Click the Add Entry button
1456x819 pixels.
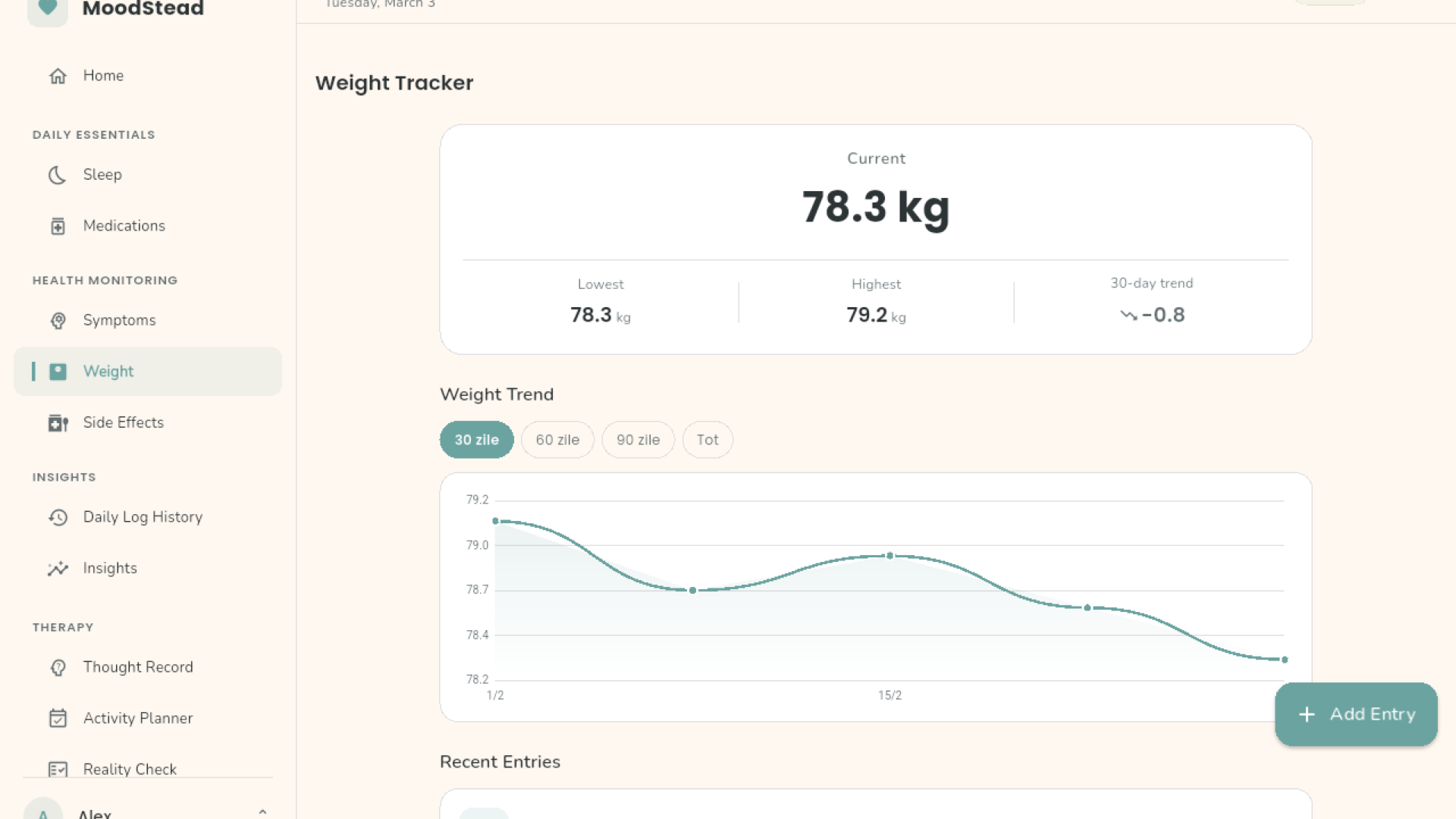[1356, 714]
